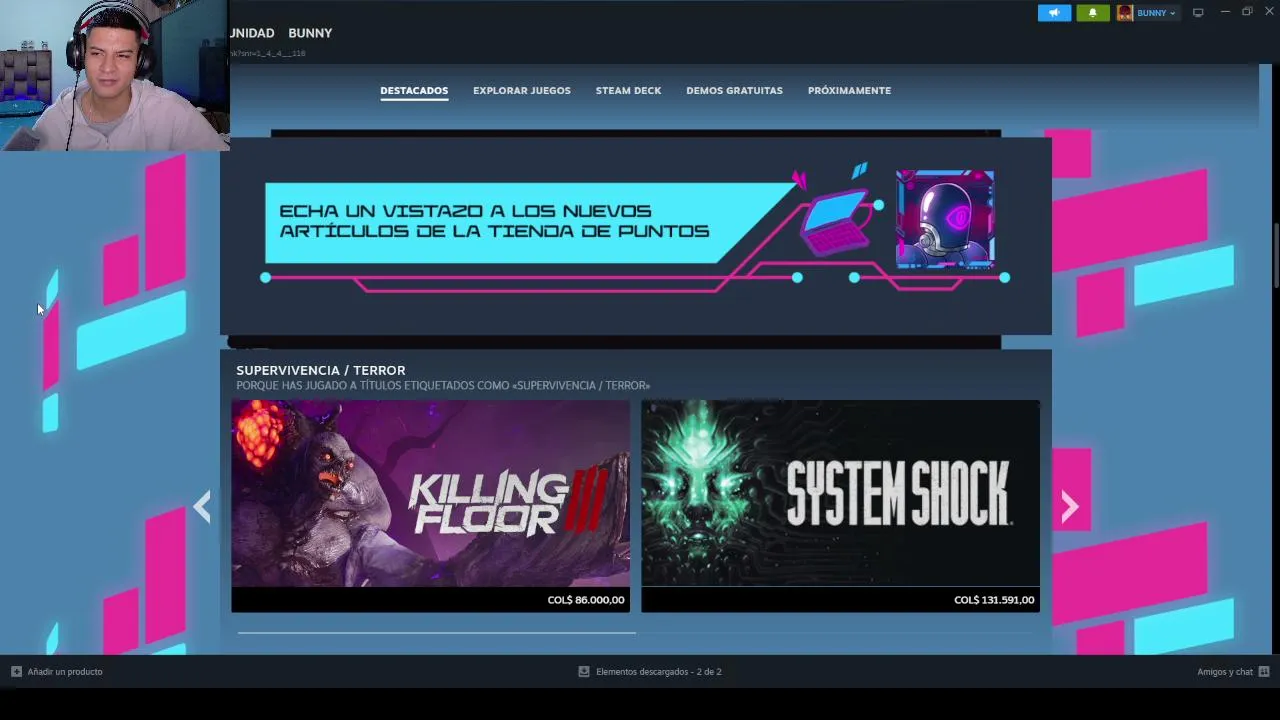The width and height of the screenshot is (1280, 720).
Task: Click the store page vertical scrollbar
Action: [1276, 257]
